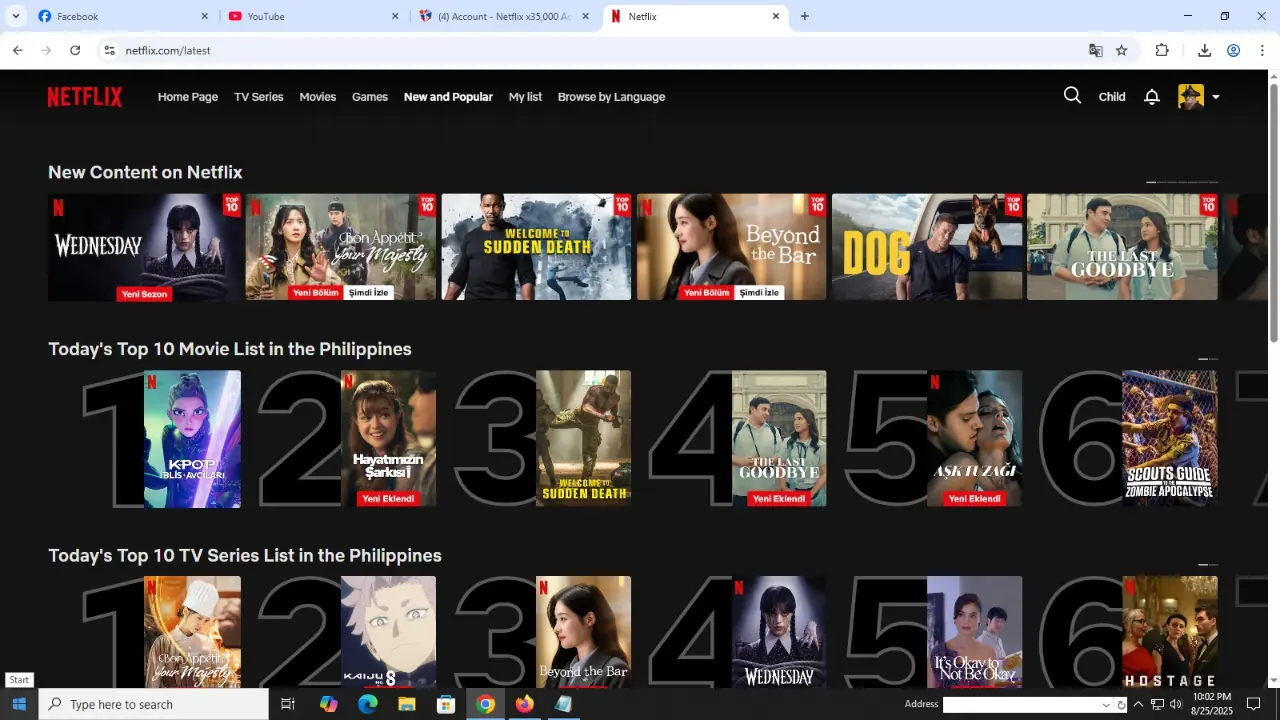The image size is (1280, 720).
Task: Open the number 1 movie KPop poster
Action: point(192,439)
